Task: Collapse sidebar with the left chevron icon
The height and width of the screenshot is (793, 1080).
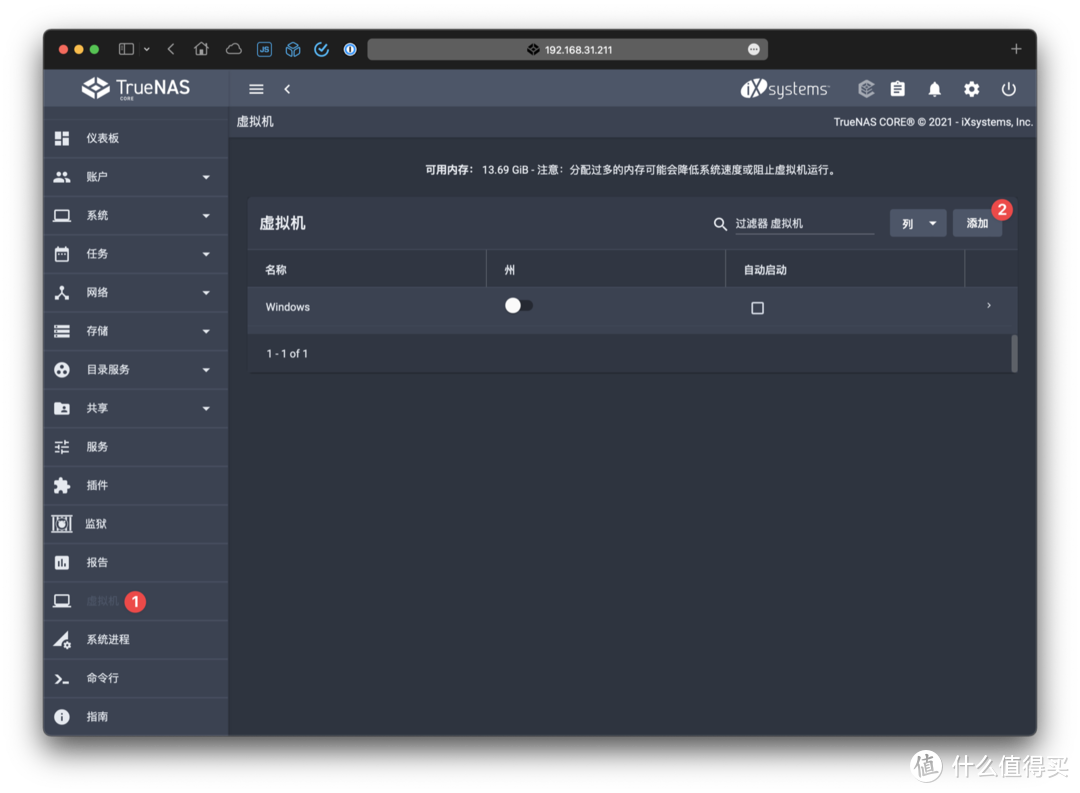Action: [x=287, y=89]
